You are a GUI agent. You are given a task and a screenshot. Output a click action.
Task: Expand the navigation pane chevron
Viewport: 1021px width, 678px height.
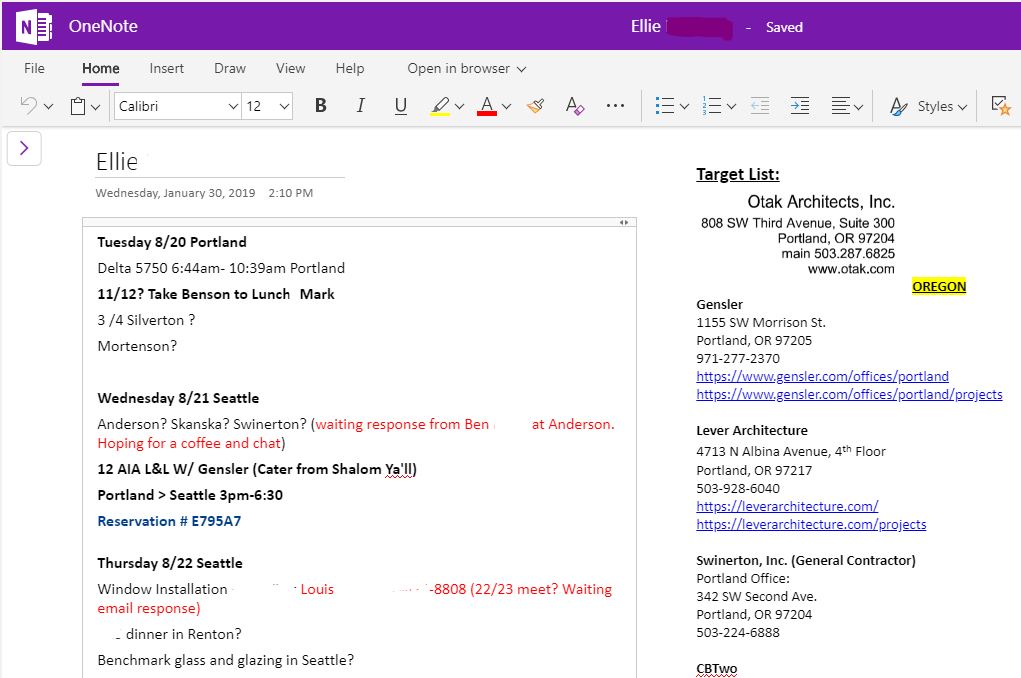24,148
